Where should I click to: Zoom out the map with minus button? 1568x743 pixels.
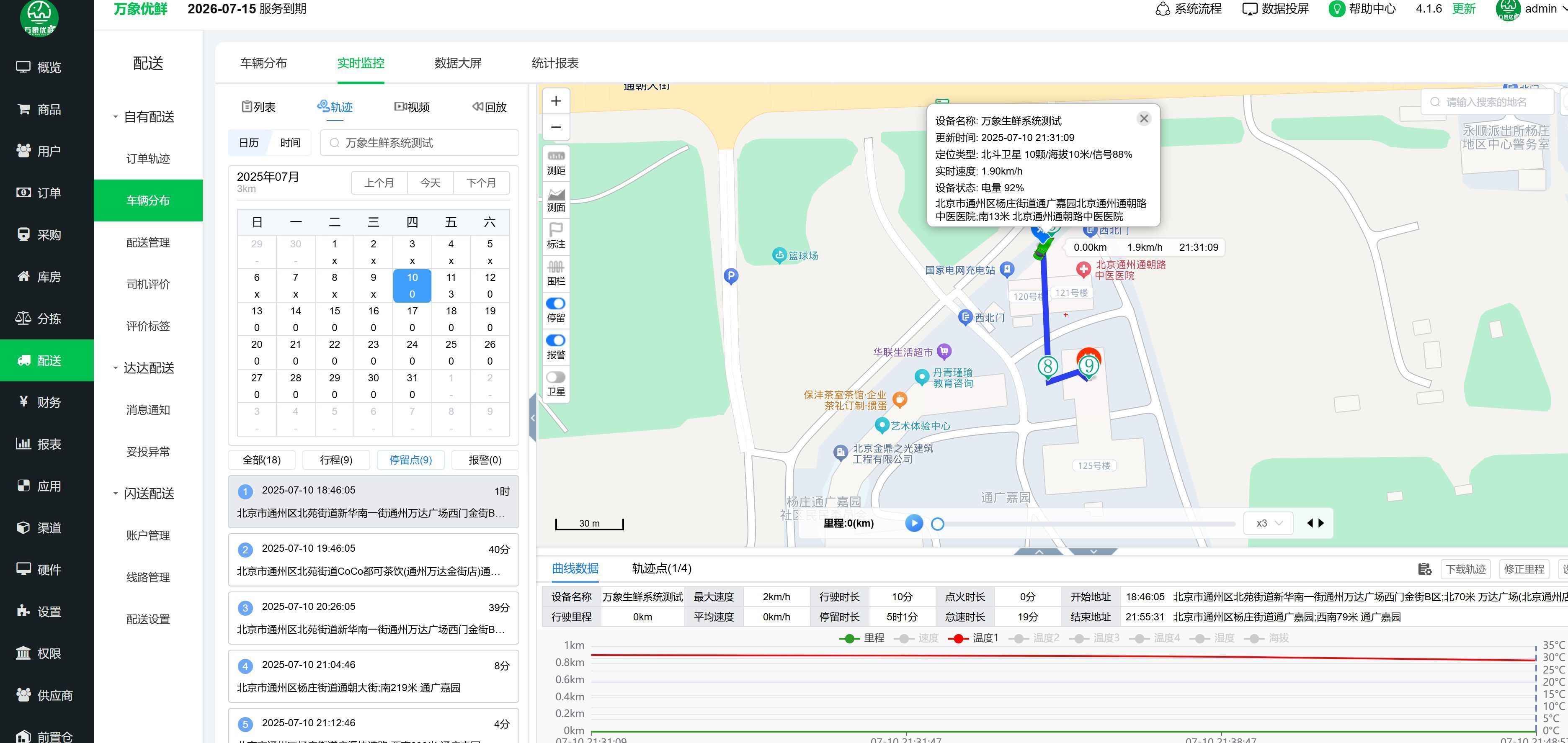(x=556, y=127)
